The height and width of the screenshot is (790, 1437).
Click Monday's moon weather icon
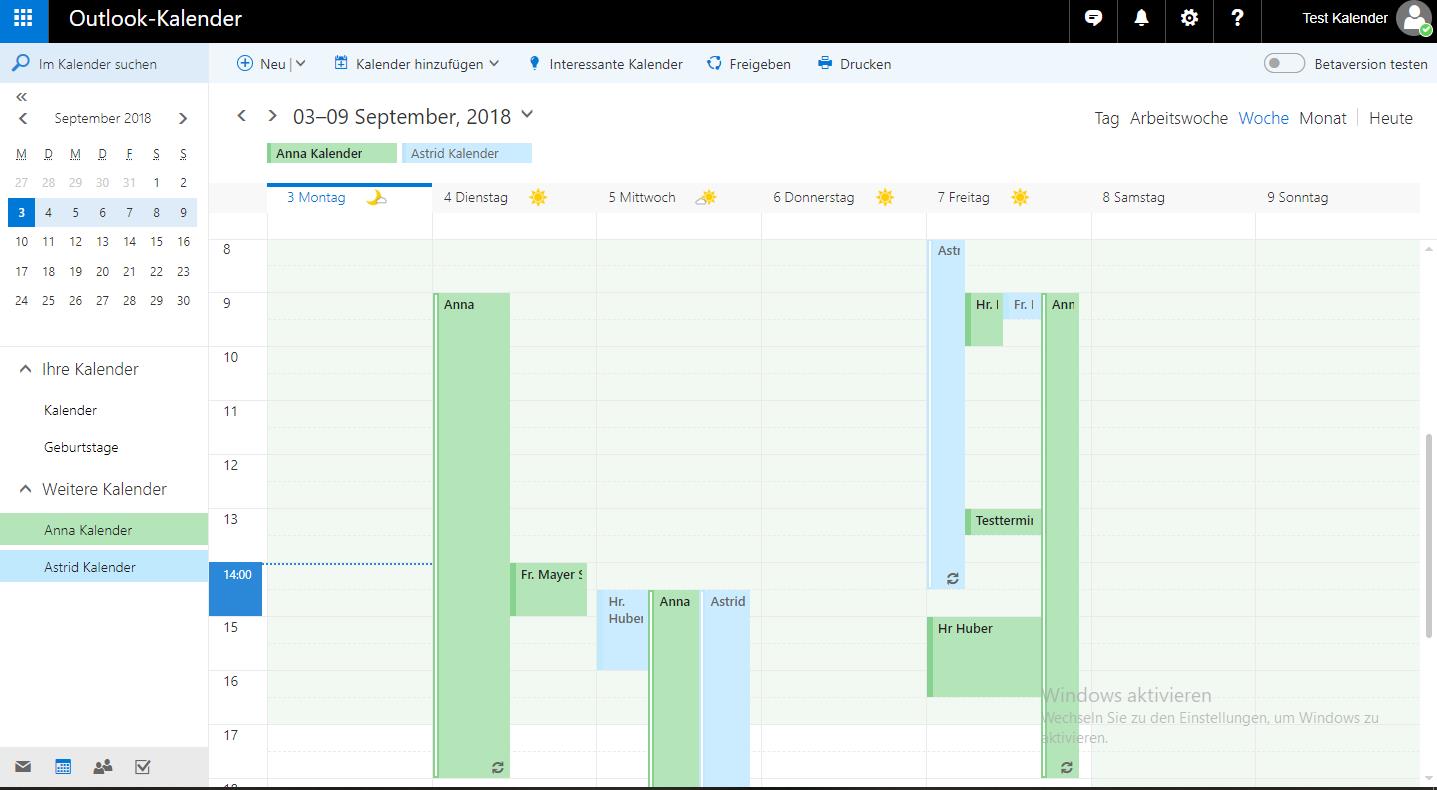[376, 197]
